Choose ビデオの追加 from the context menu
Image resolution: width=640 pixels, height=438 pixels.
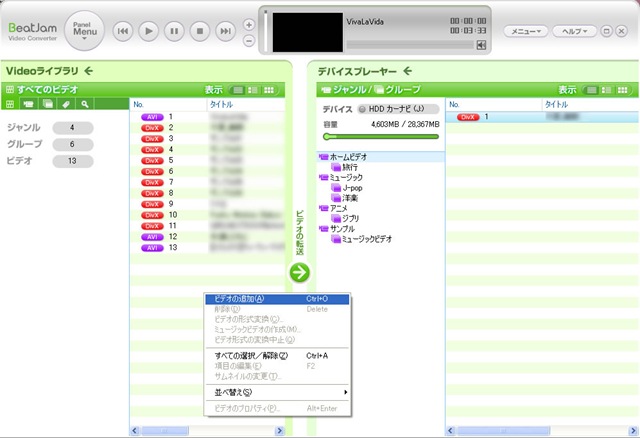(240, 298)
